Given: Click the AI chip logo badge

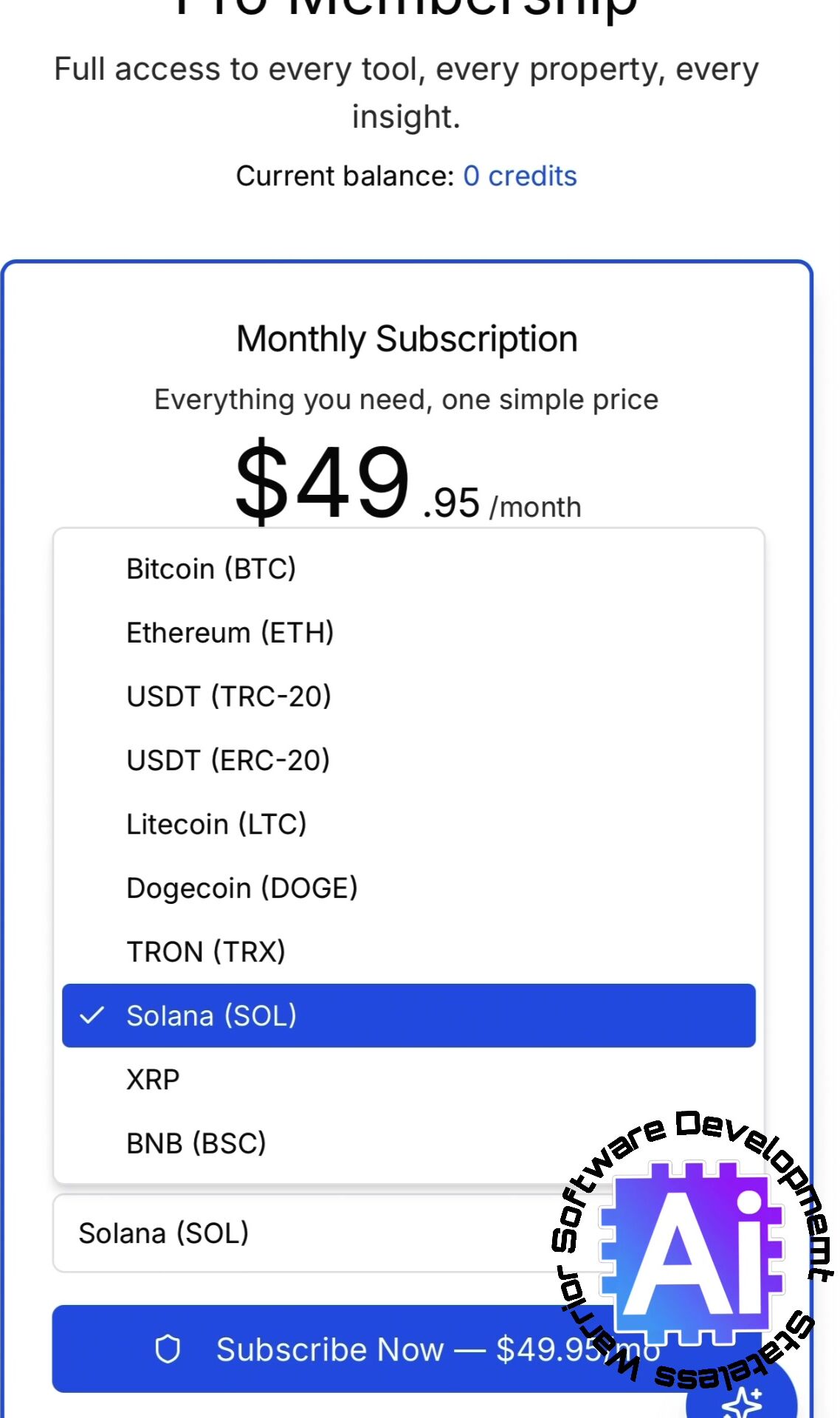Looking at the screenshot, I should 694,1248.
